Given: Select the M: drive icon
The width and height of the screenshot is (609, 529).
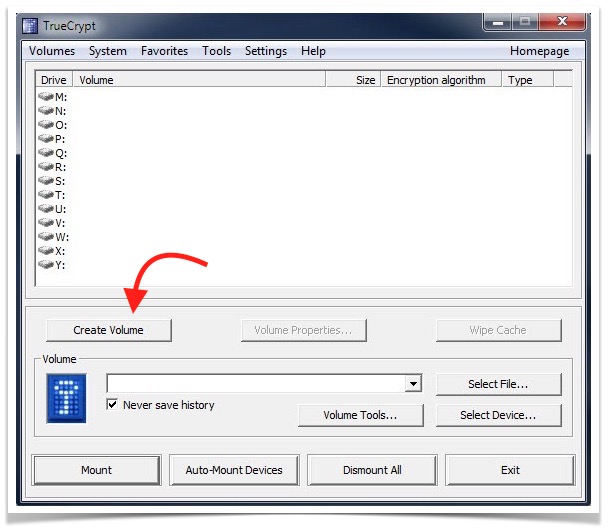Looking at the screenshot, I should [46, 96].
